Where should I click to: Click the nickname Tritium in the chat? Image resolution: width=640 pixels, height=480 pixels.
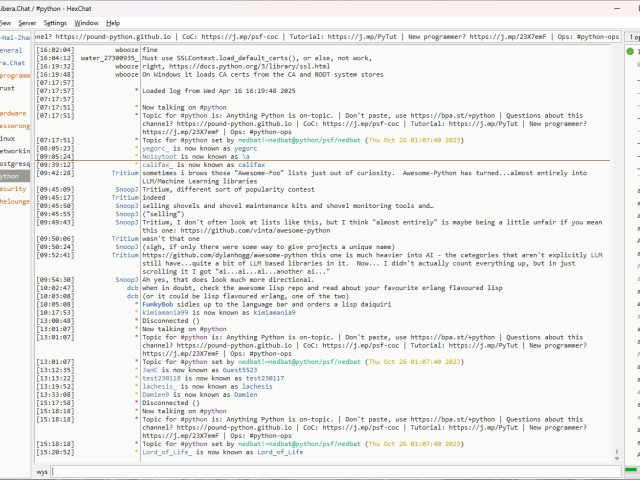click(125, 172)
